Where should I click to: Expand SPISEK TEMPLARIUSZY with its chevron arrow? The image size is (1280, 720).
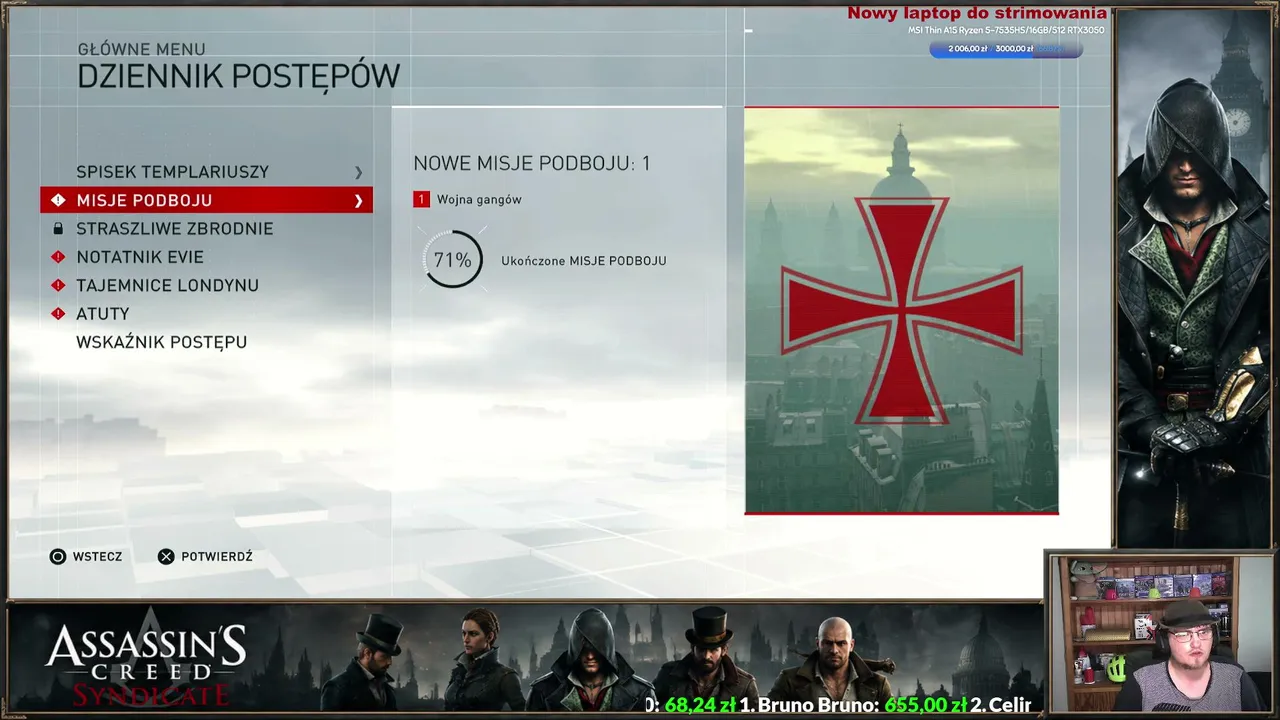coord(358,173)
